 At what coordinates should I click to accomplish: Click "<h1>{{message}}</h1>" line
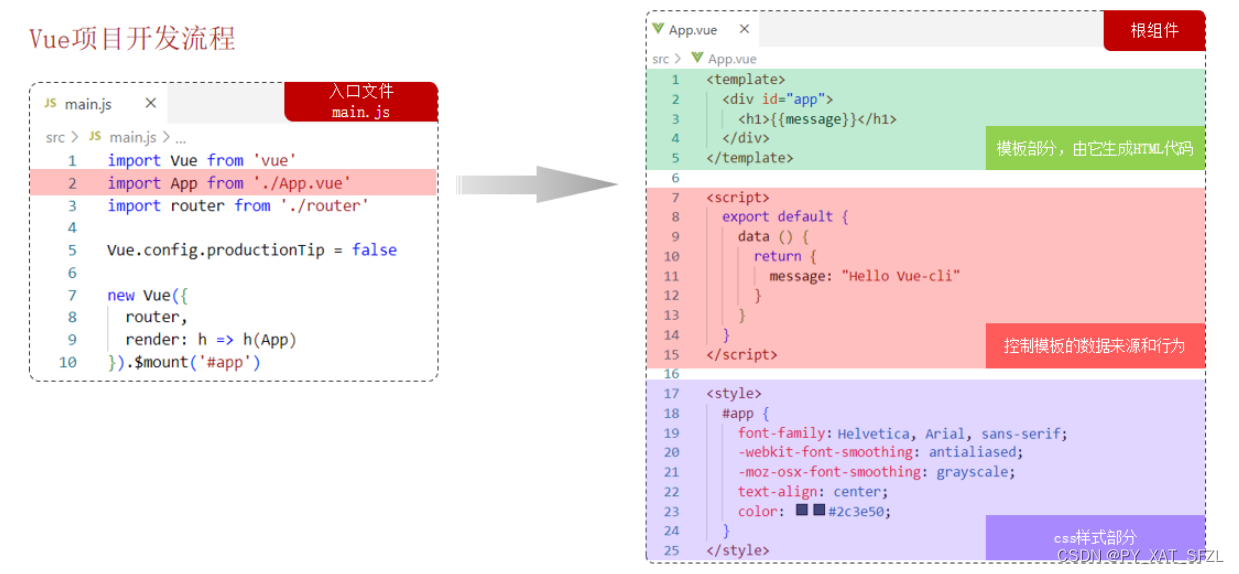point(817,118)
